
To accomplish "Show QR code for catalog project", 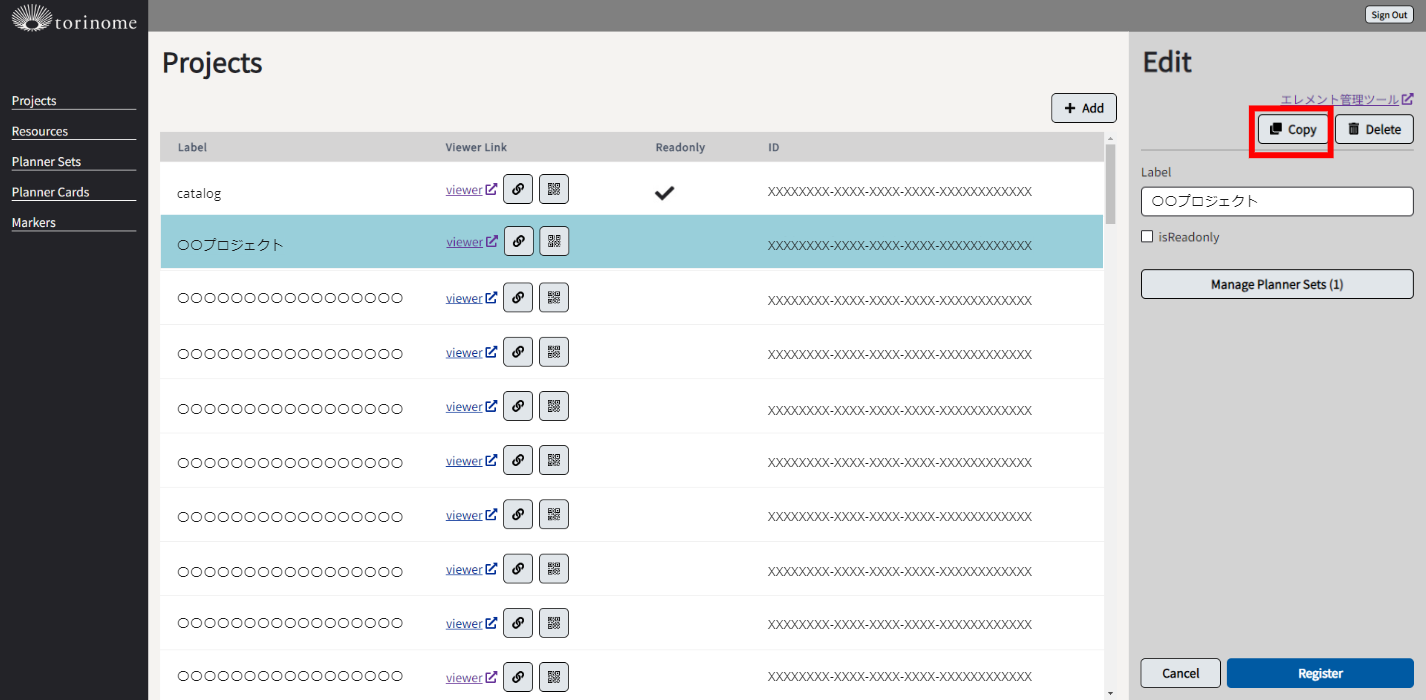I will point(554,189).
